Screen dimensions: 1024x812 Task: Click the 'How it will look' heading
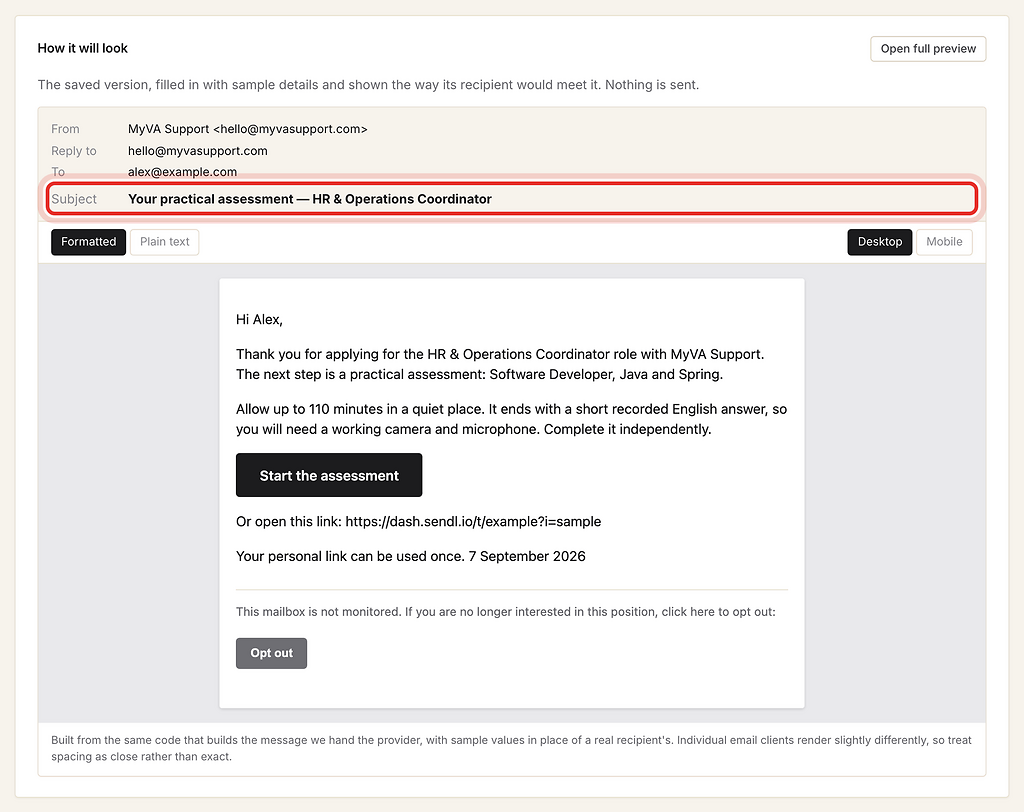82,48
